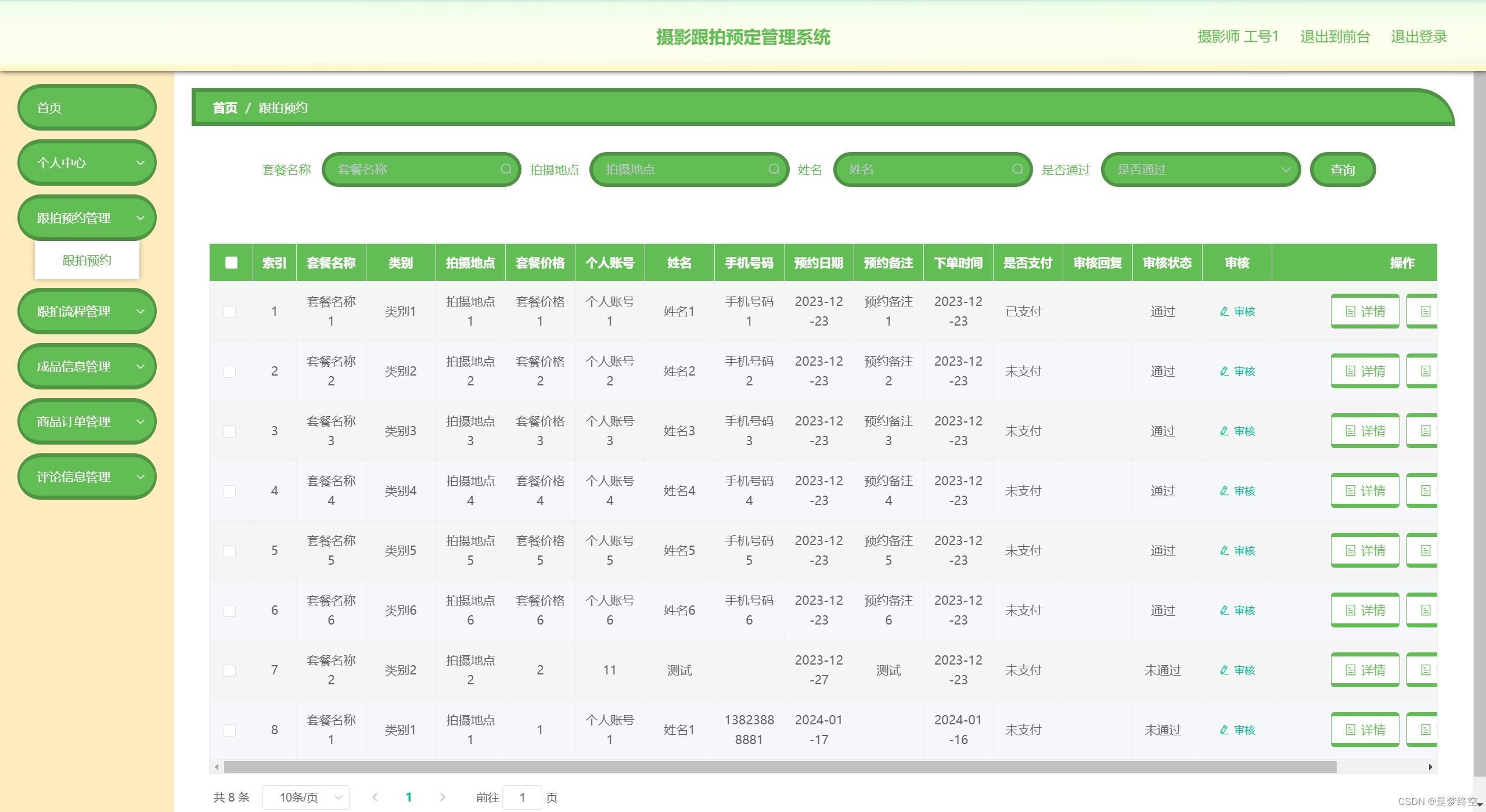
Task: Open 详情 for row 3
Action: click(1365, 431)
